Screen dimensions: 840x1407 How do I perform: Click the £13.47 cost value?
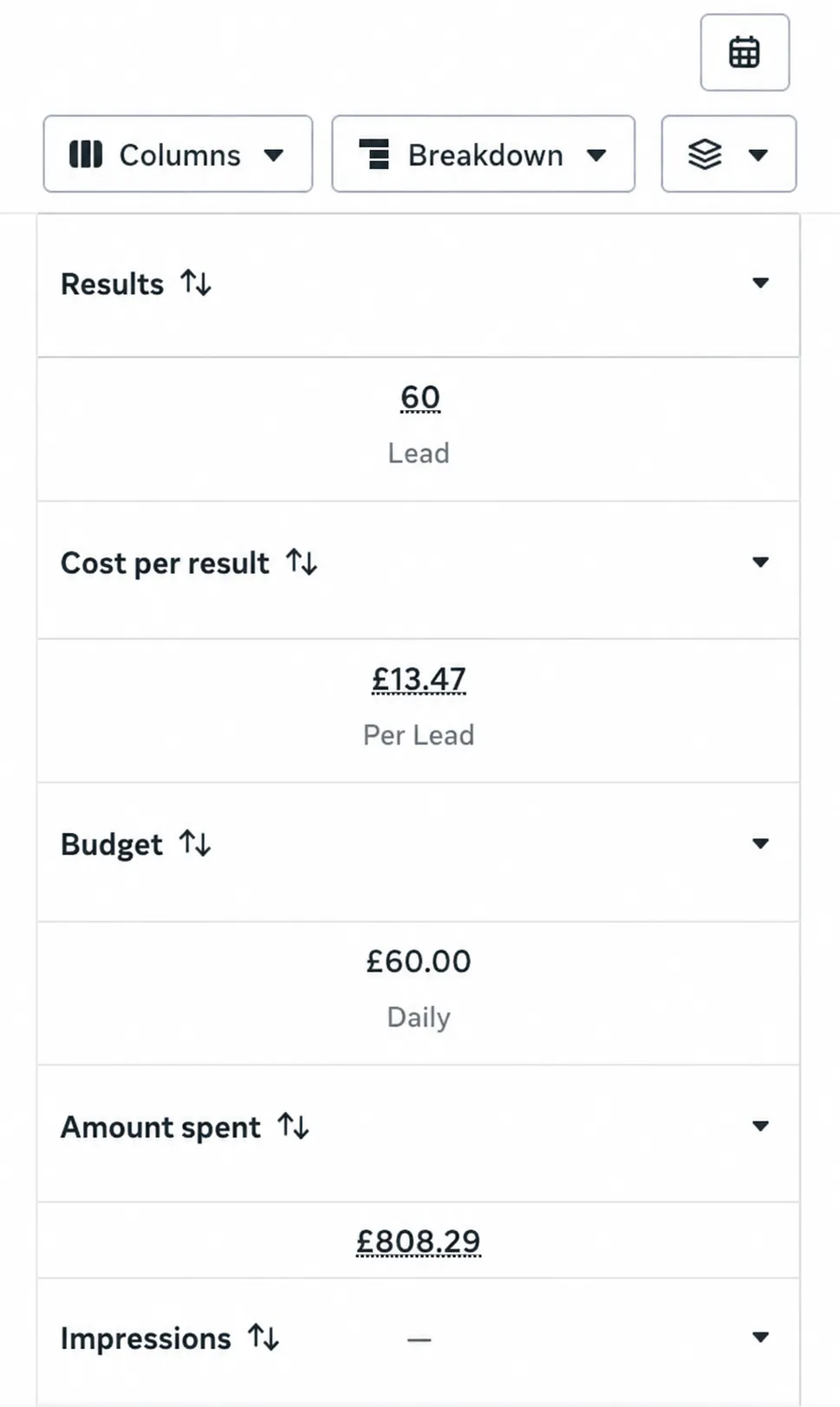[419, 680]
